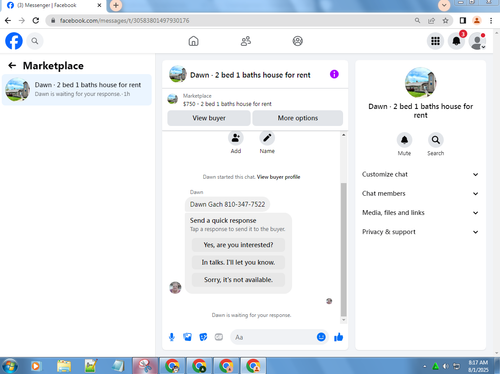Open the account profile avatar menu
Image resolution: width=500 pixels, height=374 pixels.
click(x=477, y=41)
